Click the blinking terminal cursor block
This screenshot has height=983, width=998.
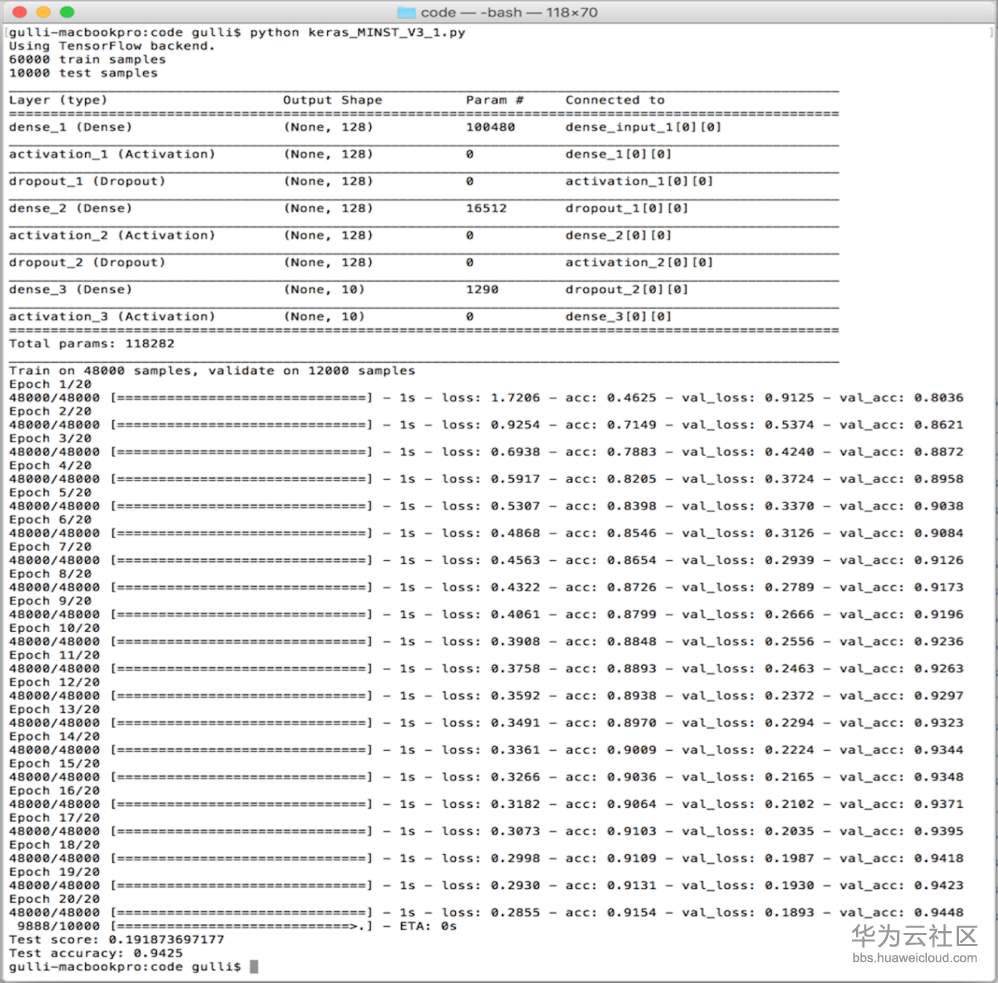point(254,967)
